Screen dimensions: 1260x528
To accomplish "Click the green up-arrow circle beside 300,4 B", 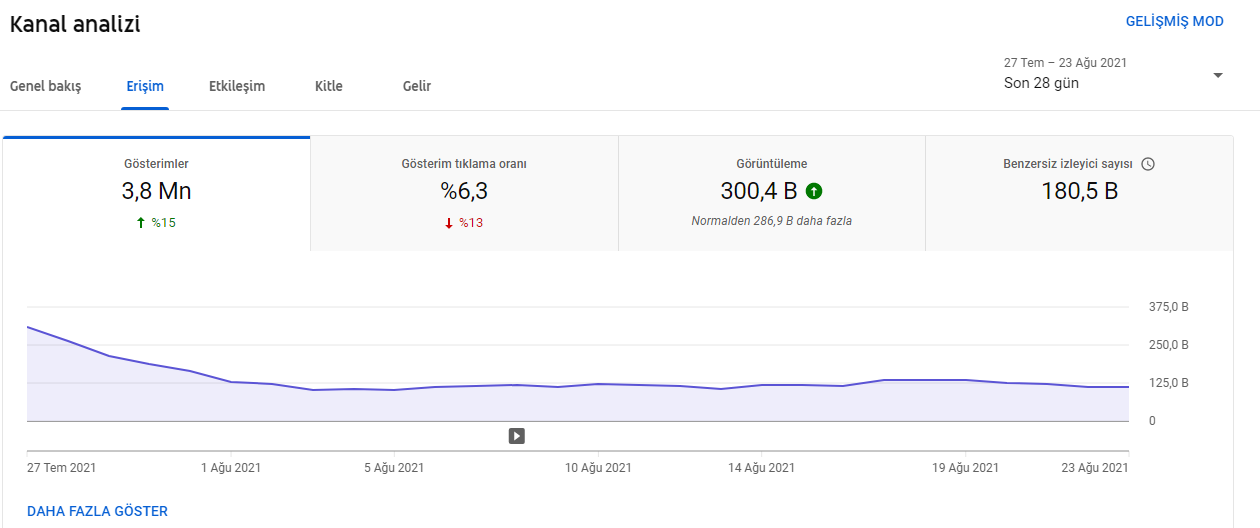I will click(815, 191).
